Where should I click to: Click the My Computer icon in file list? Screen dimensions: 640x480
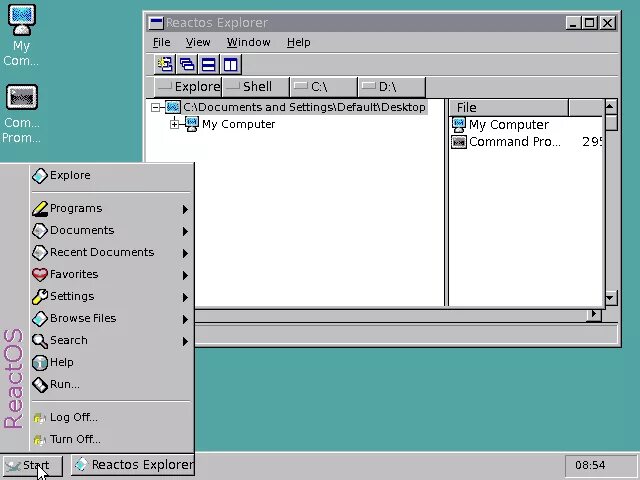459,125
